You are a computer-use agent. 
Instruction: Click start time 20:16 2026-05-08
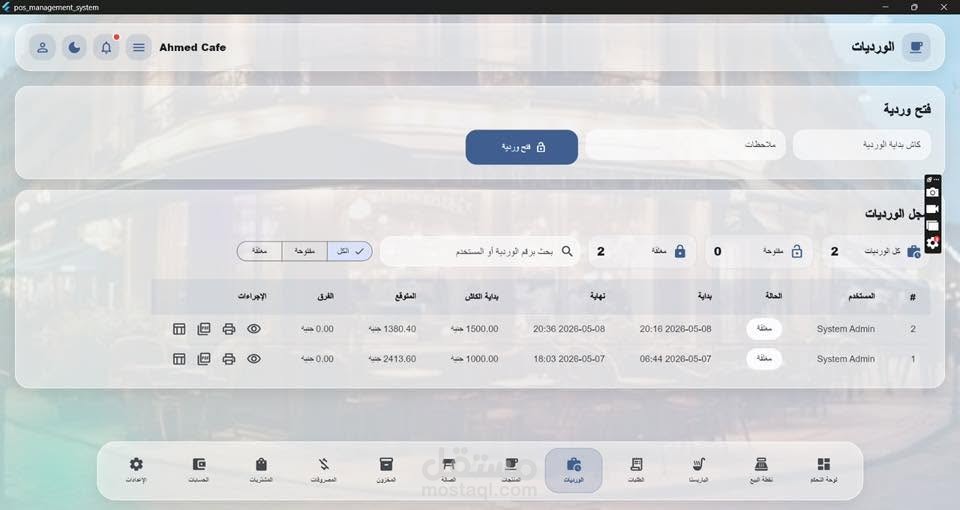point(675,329)
